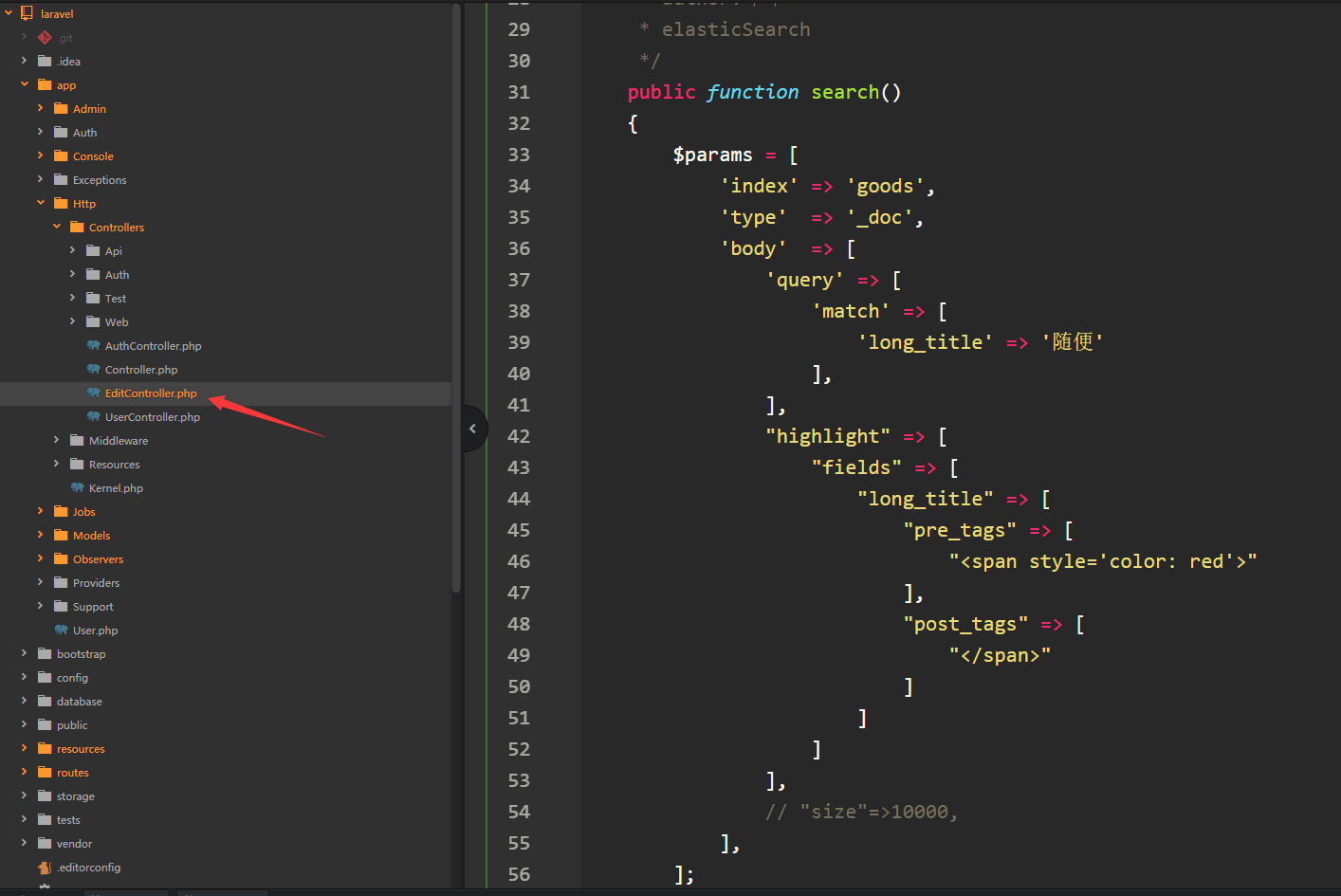Click the "post_tags" key on line 48
Viewport: 1341px width, 896px height.
coord(965,624)
